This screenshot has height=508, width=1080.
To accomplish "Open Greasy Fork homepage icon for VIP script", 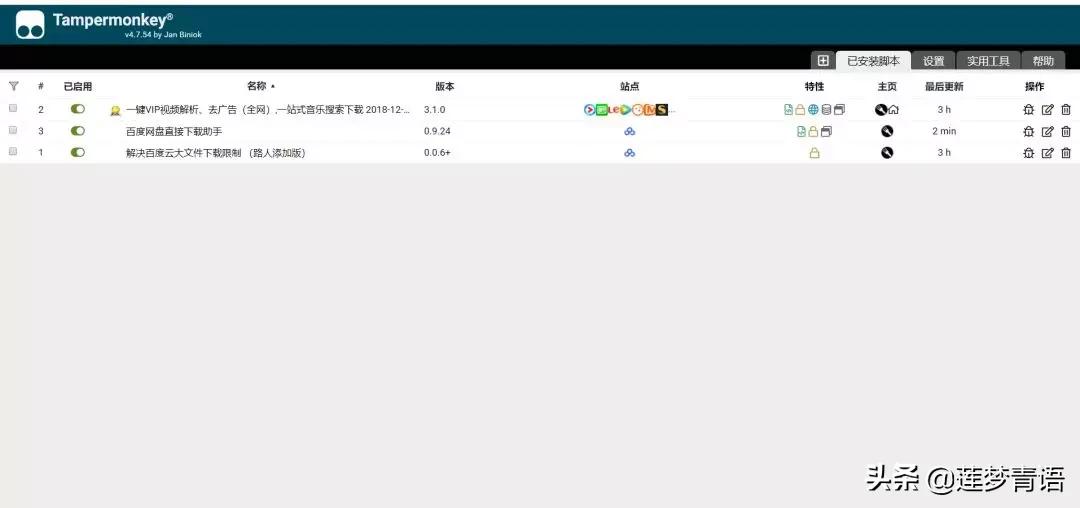I will coord(880,109).
